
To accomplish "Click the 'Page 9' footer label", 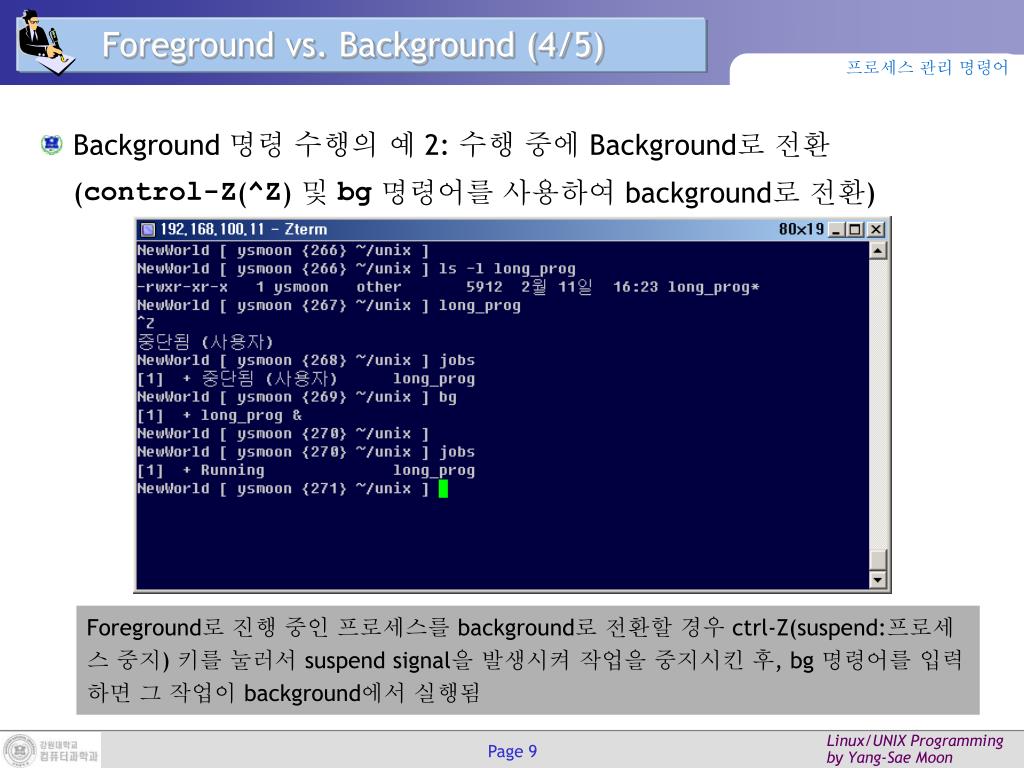I will click(512, 751).
